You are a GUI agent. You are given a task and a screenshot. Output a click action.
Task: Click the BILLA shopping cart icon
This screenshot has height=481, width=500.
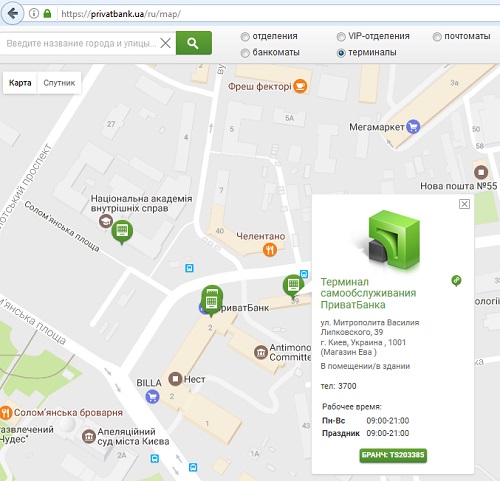(x=152, y=397)
